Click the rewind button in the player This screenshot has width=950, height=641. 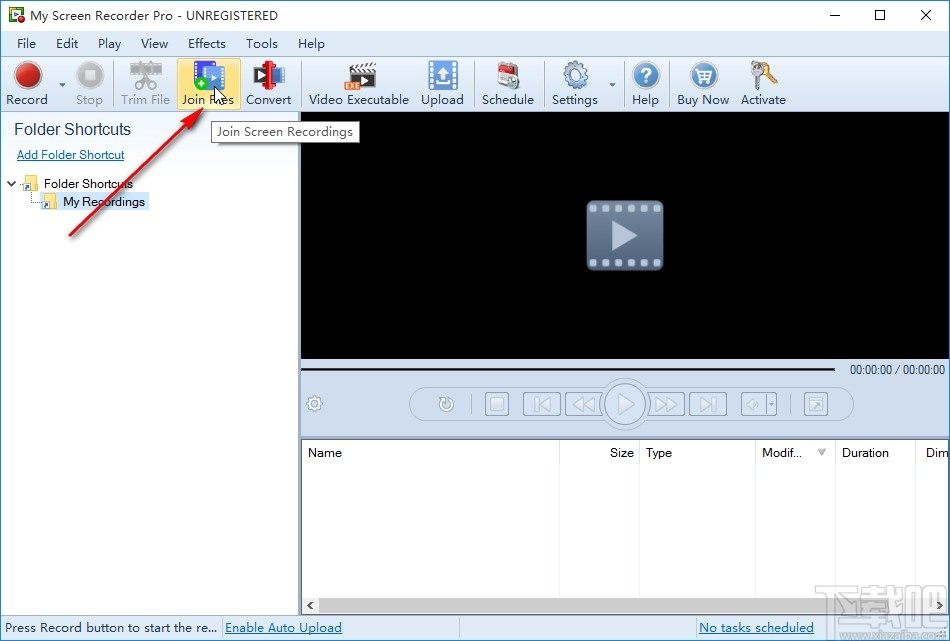click(583, 404)
